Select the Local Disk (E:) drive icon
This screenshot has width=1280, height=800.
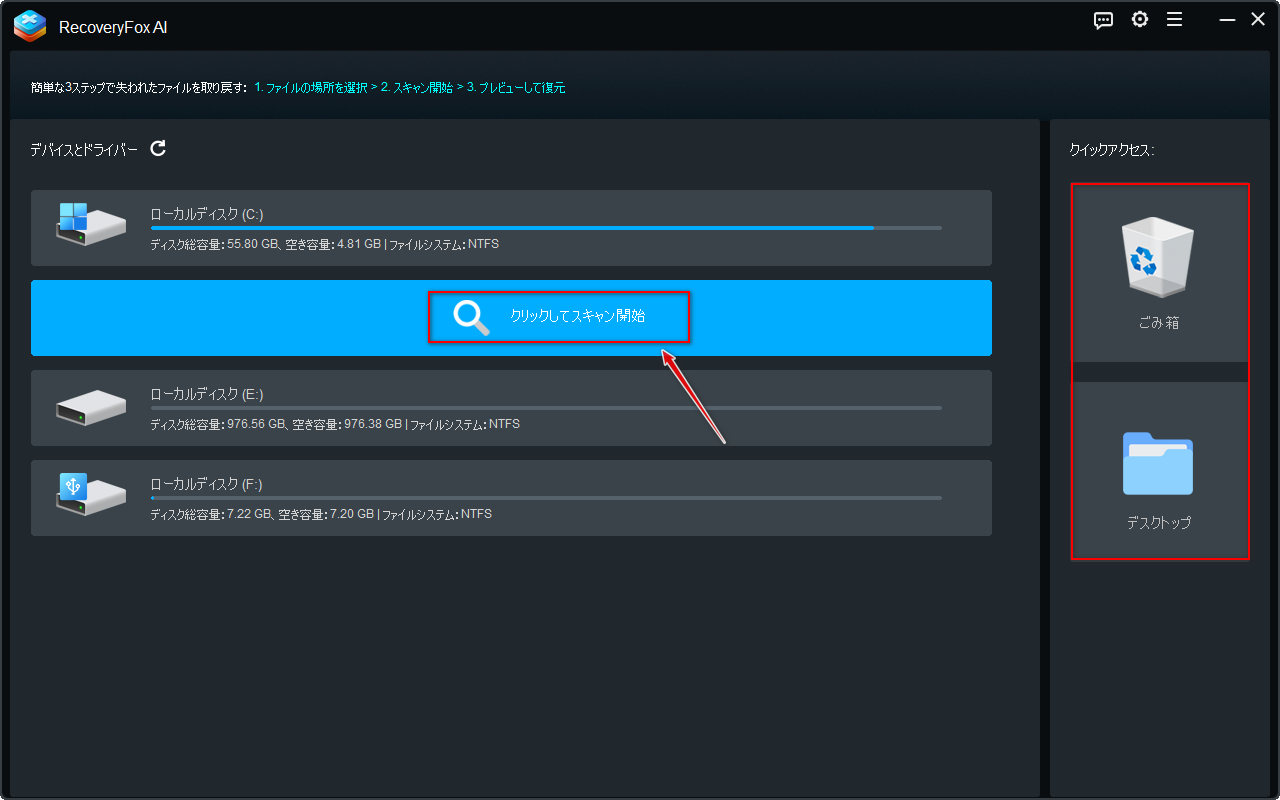[91, 407]
